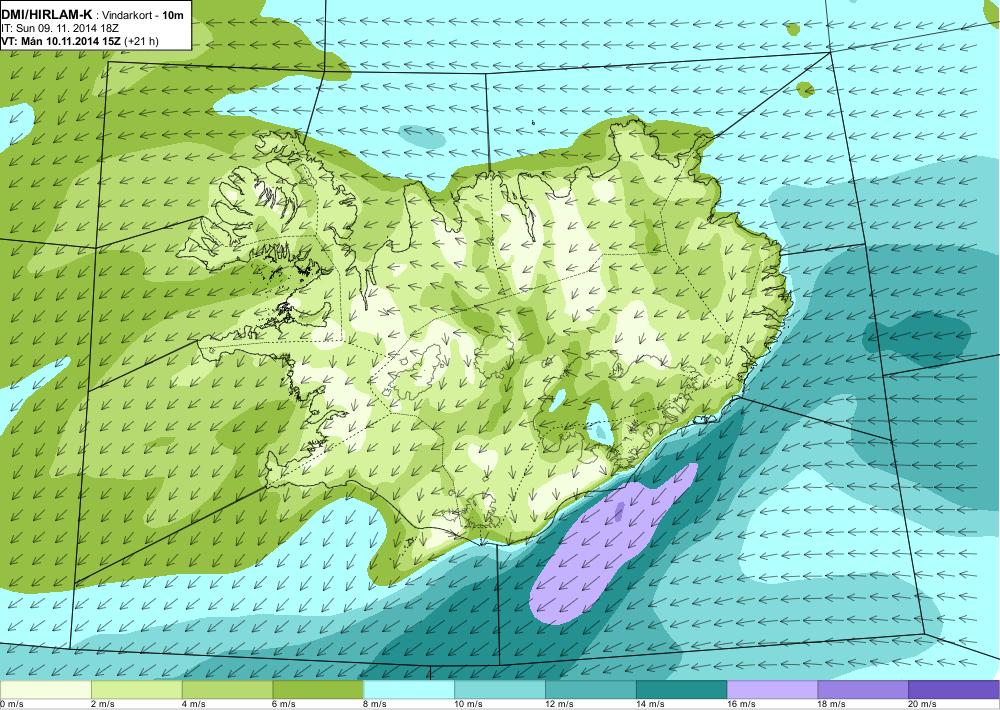Click the '10 m/s' legend label
This screenshot has width=1000, height=710.
467,704
